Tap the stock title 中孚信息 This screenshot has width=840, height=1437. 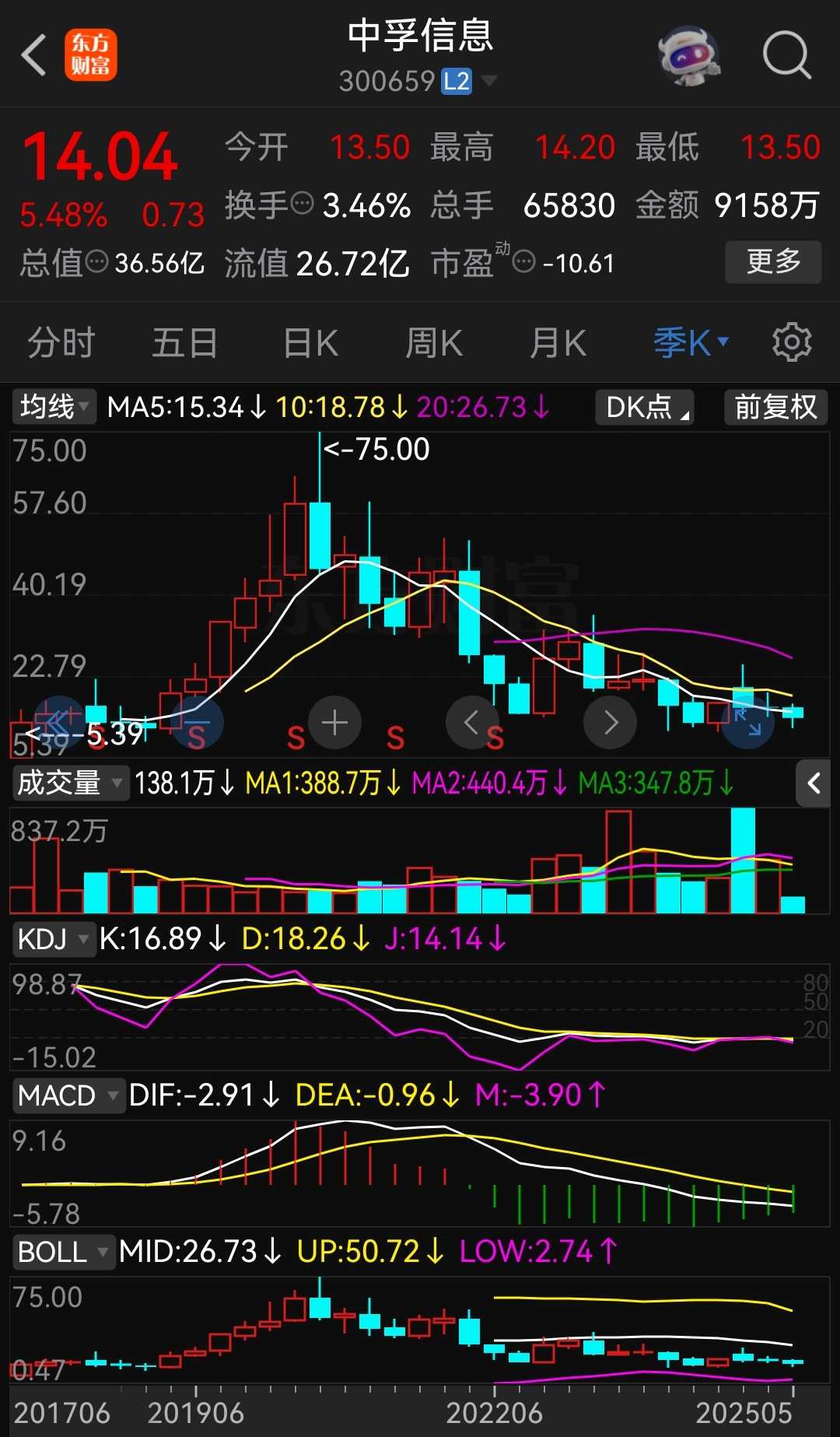click(420, 36)
